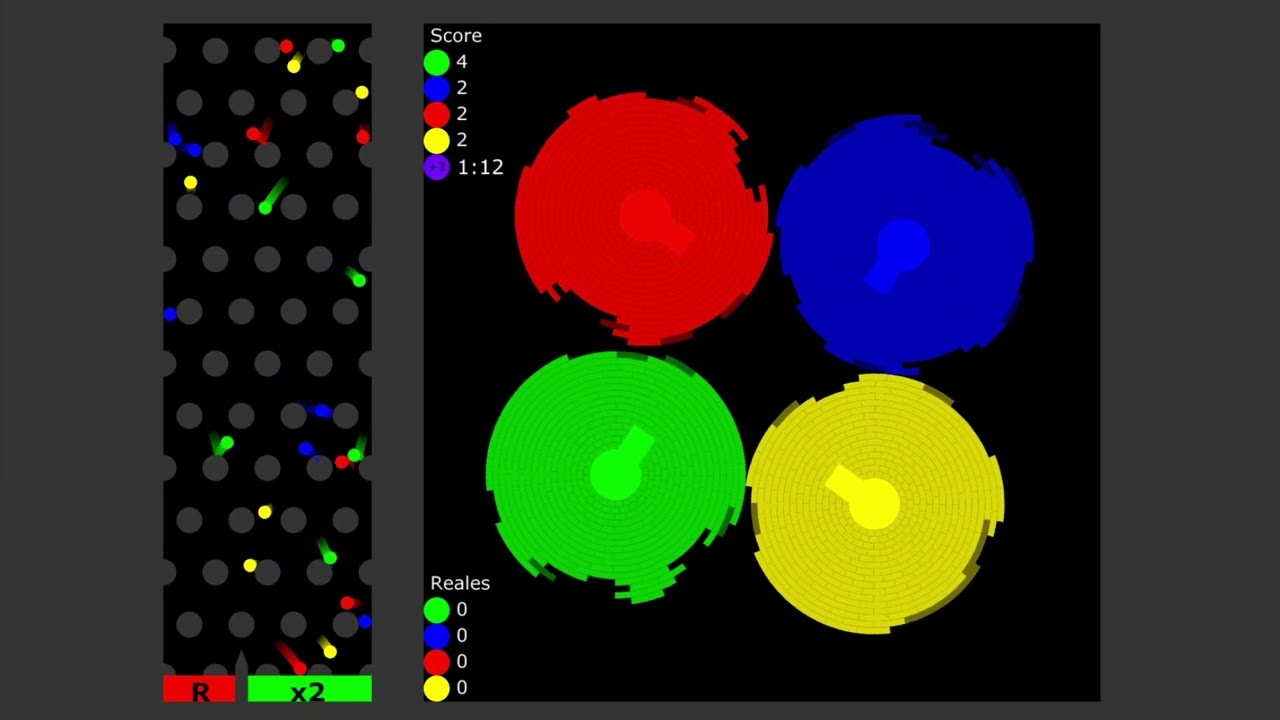Click the green x2 multiplier slot
The width and height of the screenshot is (1280, 720).
309,689
